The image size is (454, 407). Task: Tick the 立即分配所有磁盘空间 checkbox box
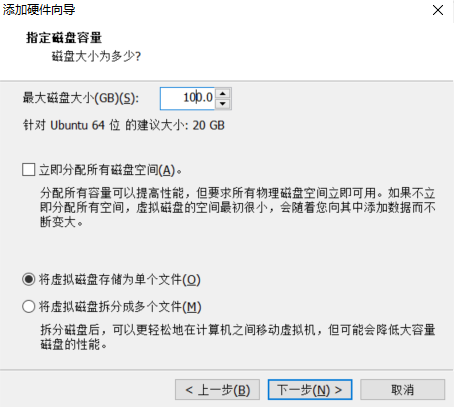click(x=29, y=169)
